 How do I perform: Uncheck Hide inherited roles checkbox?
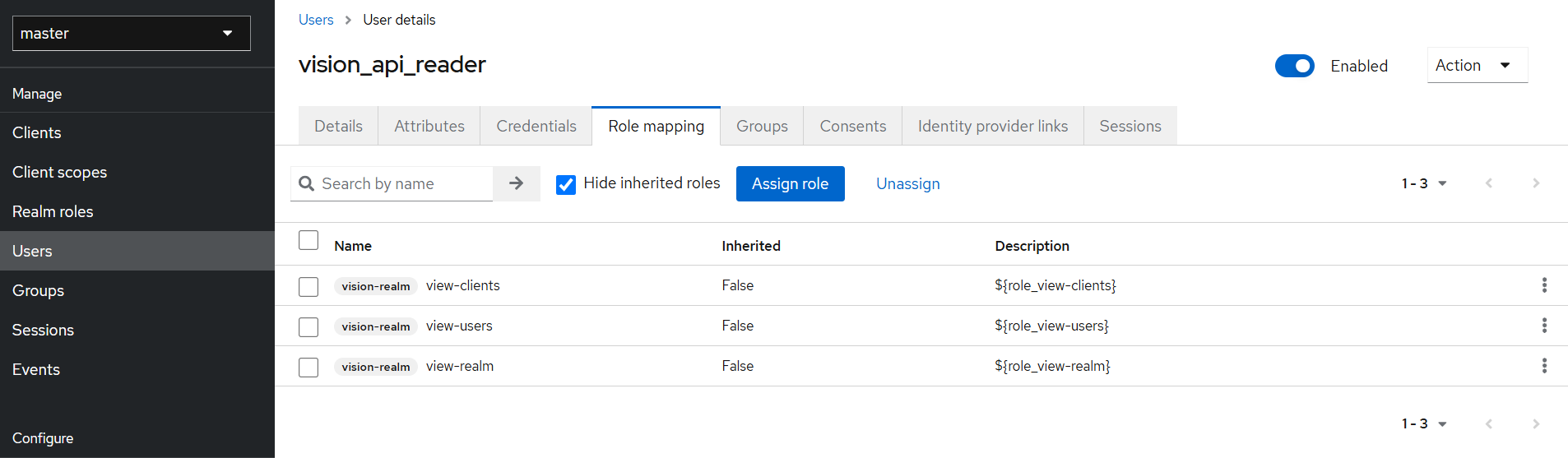[x=566, y=184]
